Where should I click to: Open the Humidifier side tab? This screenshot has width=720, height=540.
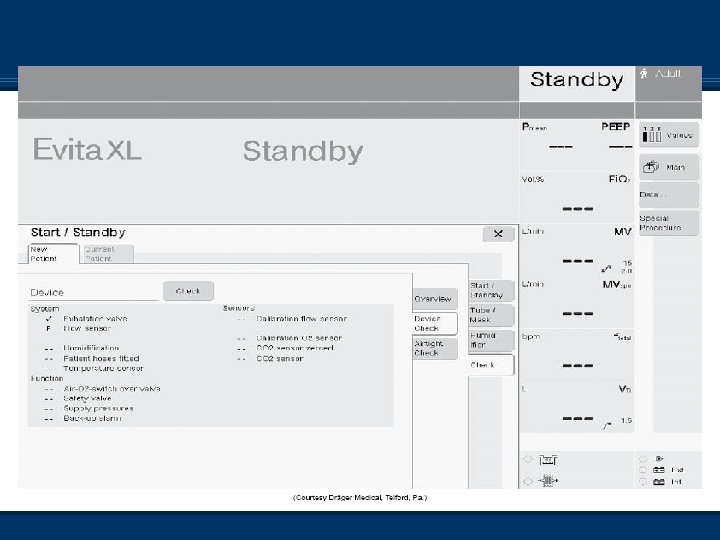[x=491, y=340]
